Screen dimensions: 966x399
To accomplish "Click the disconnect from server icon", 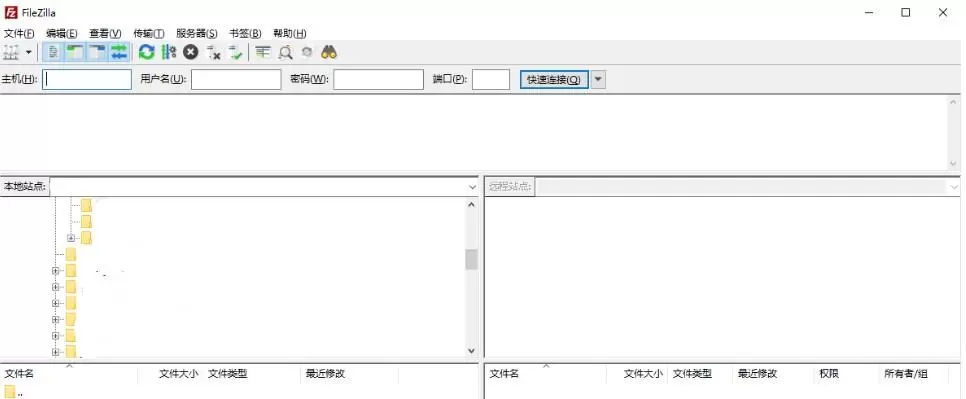I will tap(213, 52).
